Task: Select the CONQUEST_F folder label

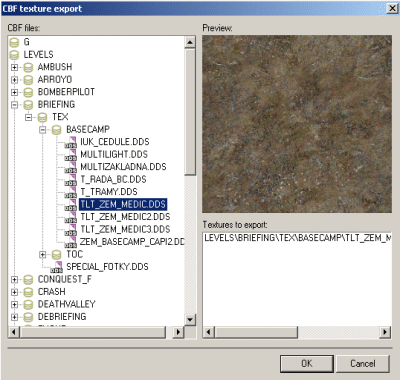Action: pyautogui.click(x=65, y=280)
